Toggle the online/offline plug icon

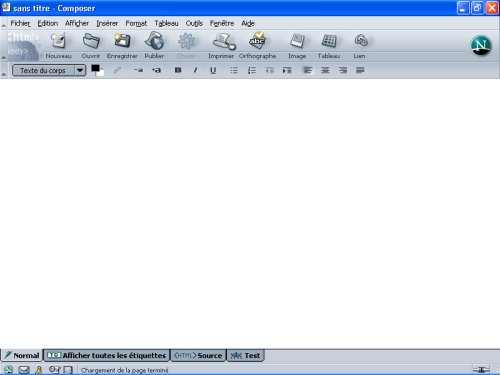[x=481, y=369]
